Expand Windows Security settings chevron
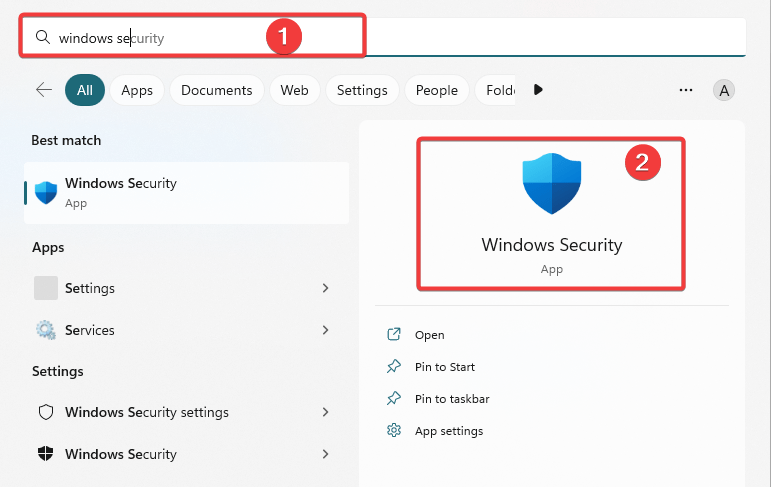The height and width of the screenshot is (487, 771). (325, 412)
